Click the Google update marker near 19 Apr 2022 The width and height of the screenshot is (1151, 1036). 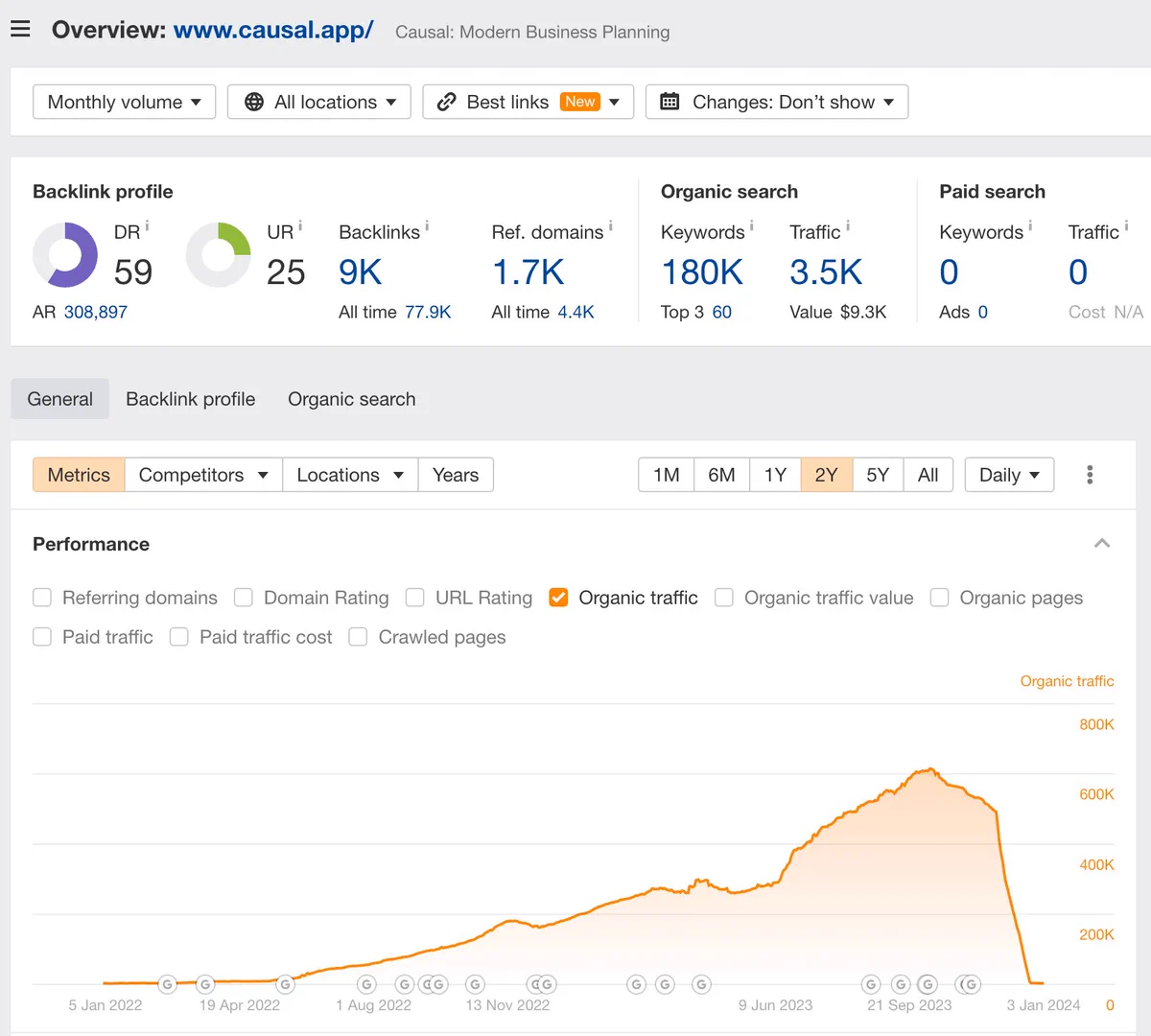(205, 984)
